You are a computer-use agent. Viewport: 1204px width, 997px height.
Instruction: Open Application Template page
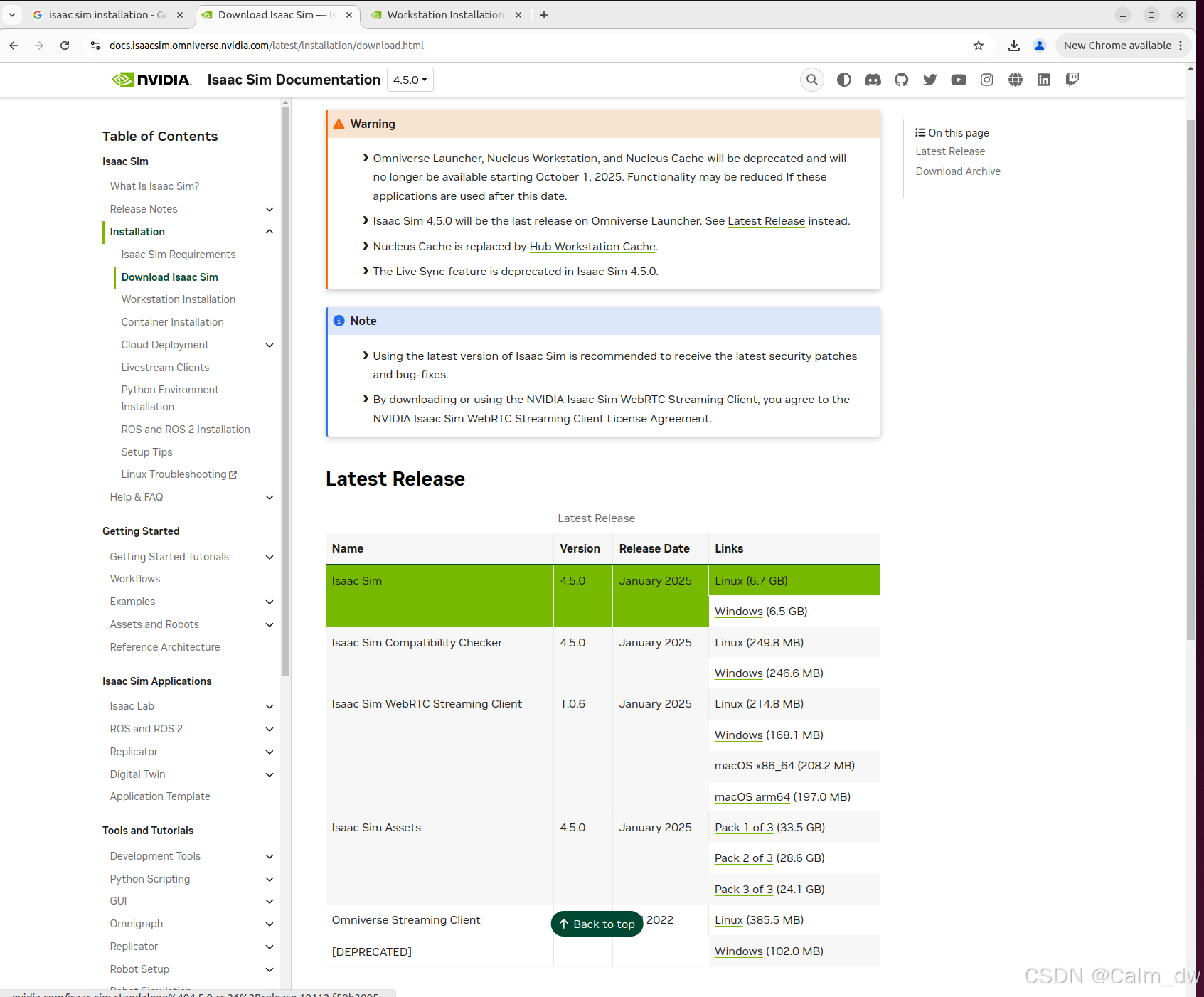pos(160,796)
